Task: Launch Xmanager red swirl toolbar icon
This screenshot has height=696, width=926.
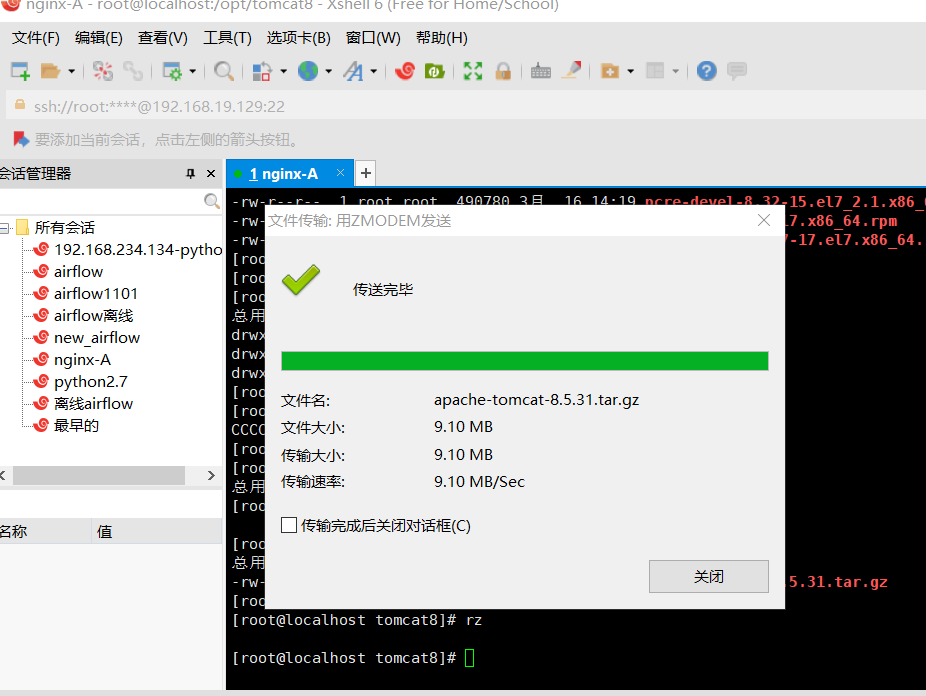Action: [x=405, y=71]
